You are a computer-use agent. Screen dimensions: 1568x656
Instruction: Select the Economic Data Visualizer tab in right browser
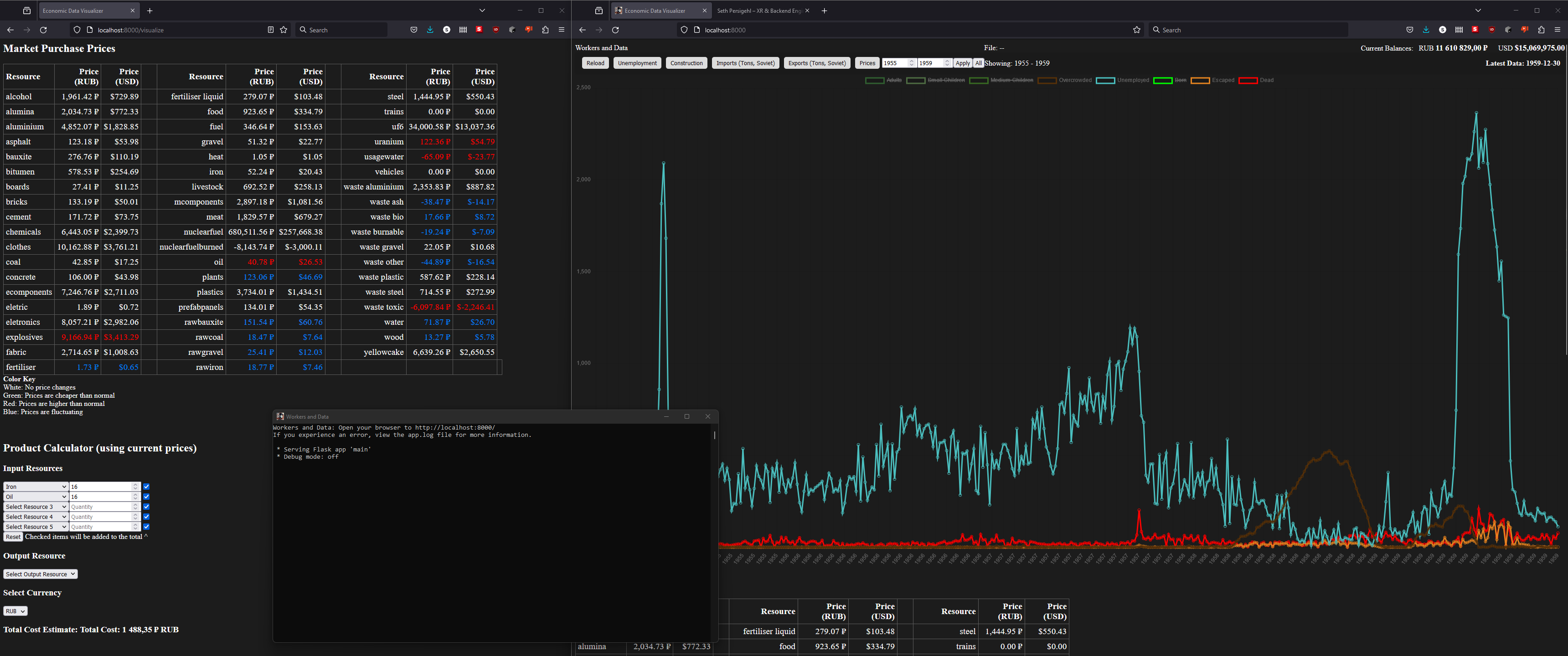(661, 10)
